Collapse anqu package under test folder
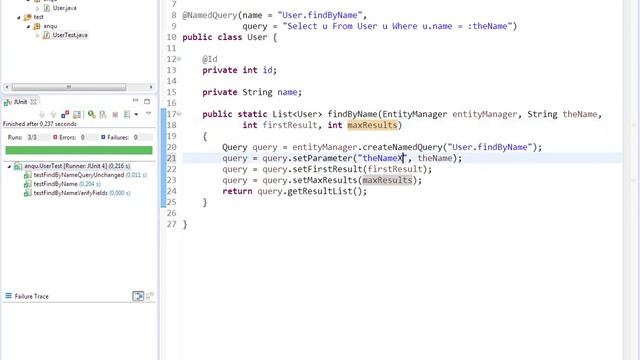This screenshot has height=360, width=640. pyautogui.click(x=28, y=26)
